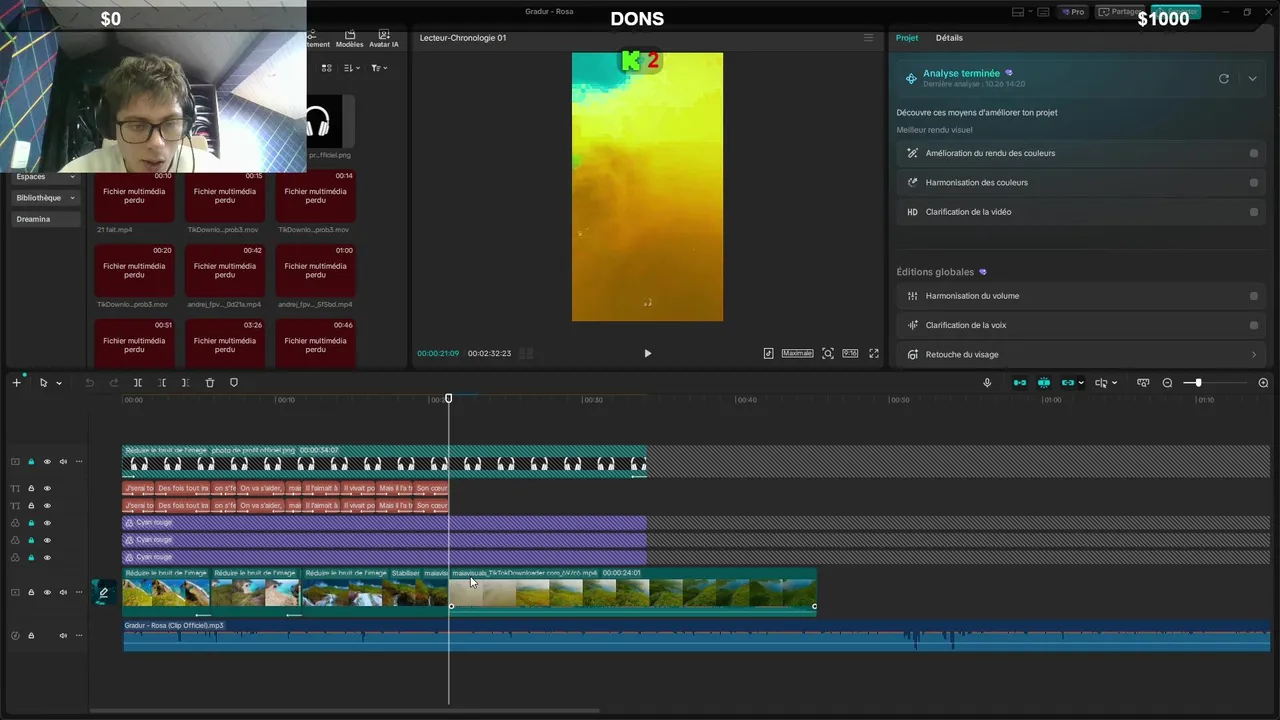Refresh the project analysis

coord(1223,78)
